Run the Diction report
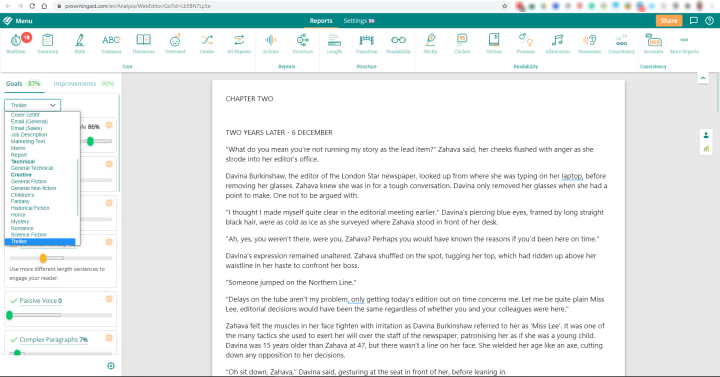720x377 pixels. pyautogui.click(x=494, y=44)
